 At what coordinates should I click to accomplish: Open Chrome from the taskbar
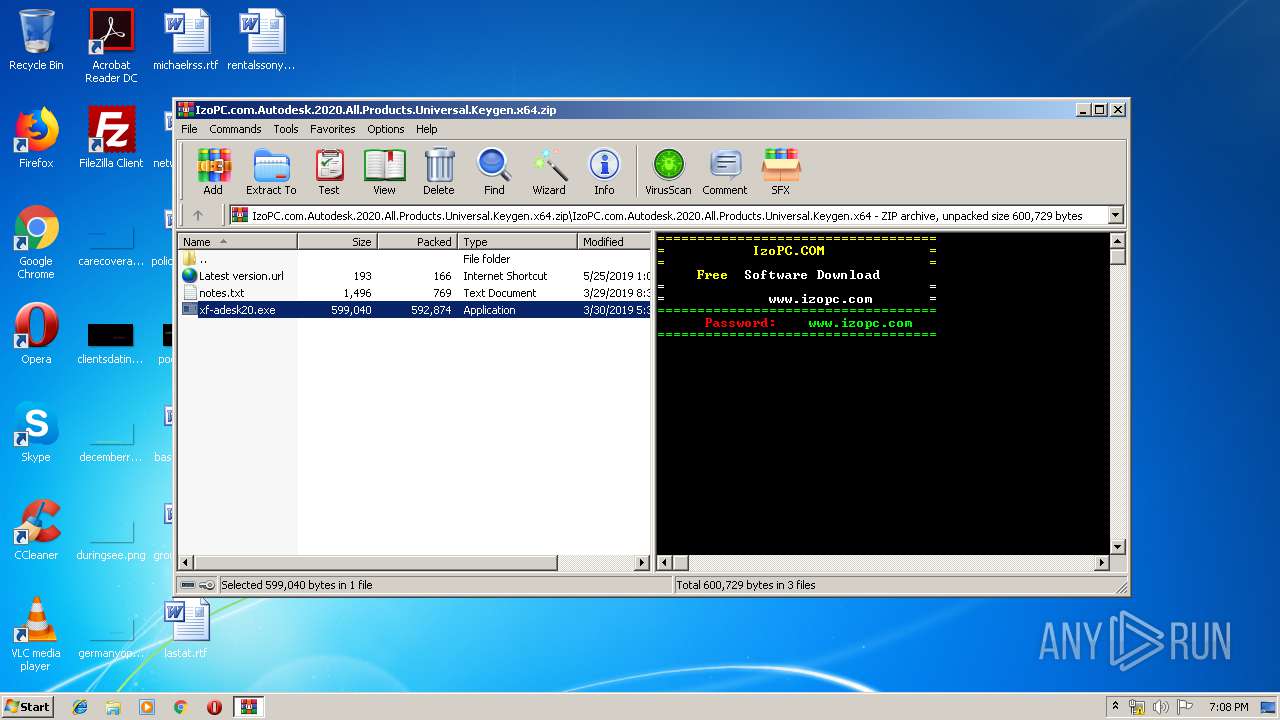coord(180,707)
